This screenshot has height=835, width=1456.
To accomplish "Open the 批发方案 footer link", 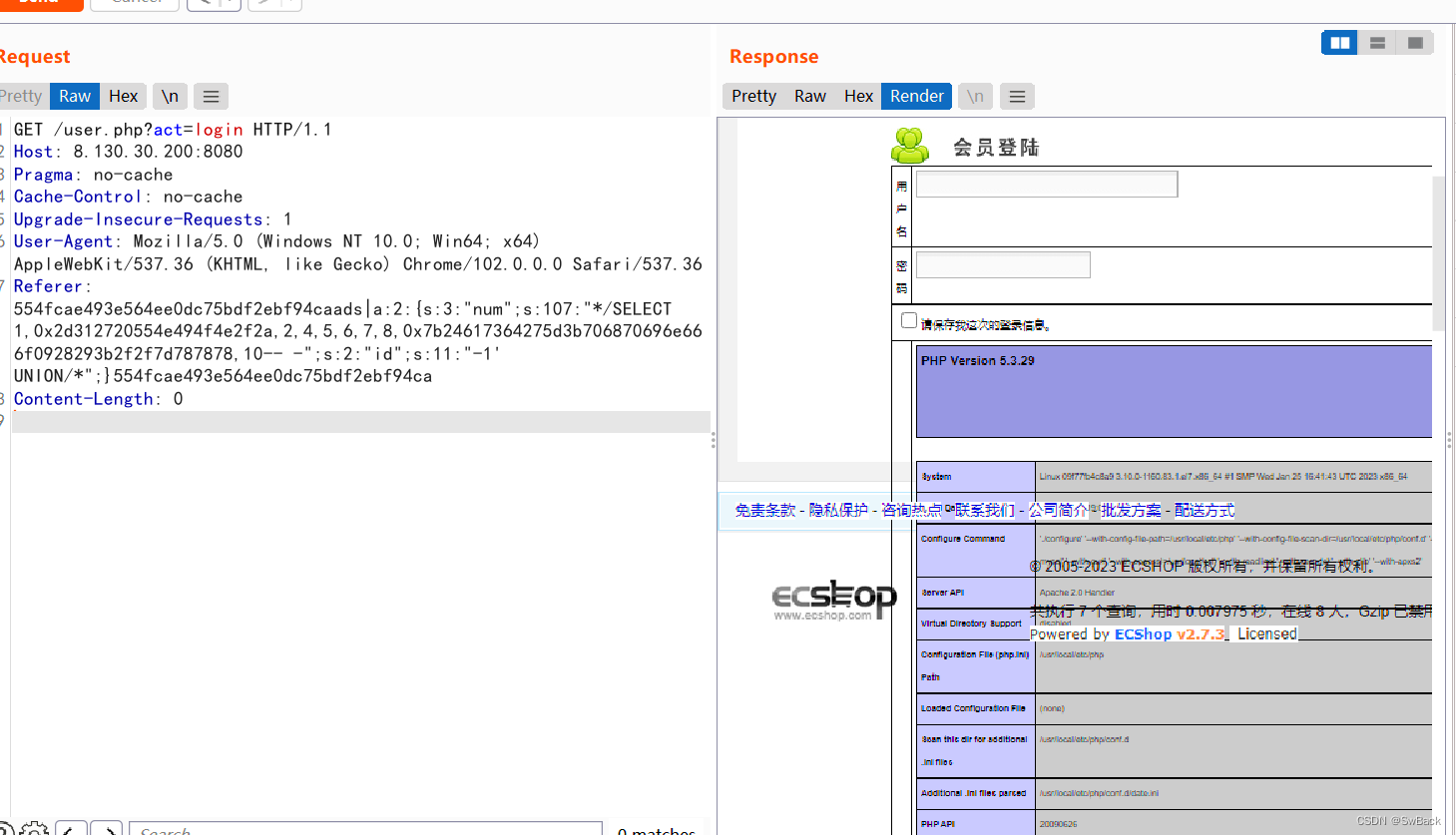I will 1132,510.
